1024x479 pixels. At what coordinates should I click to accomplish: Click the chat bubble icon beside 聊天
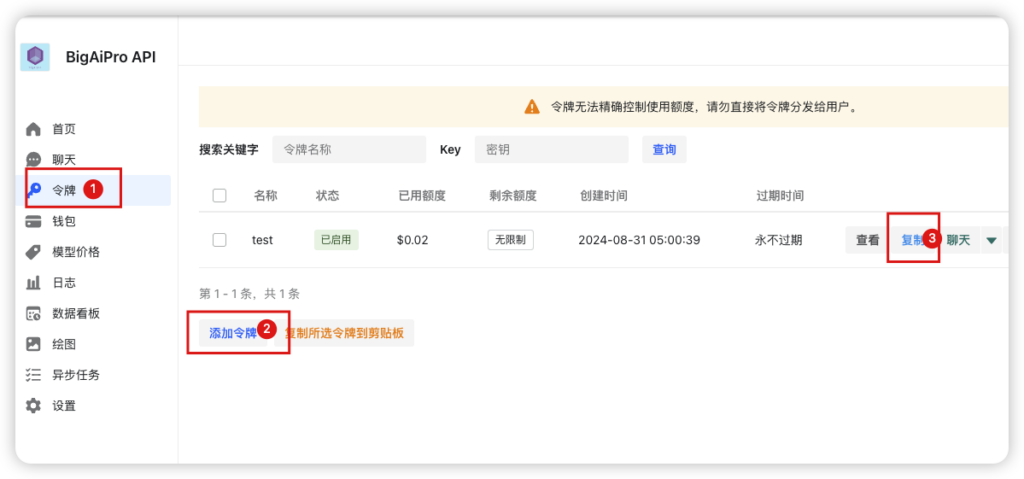[33, 159]
